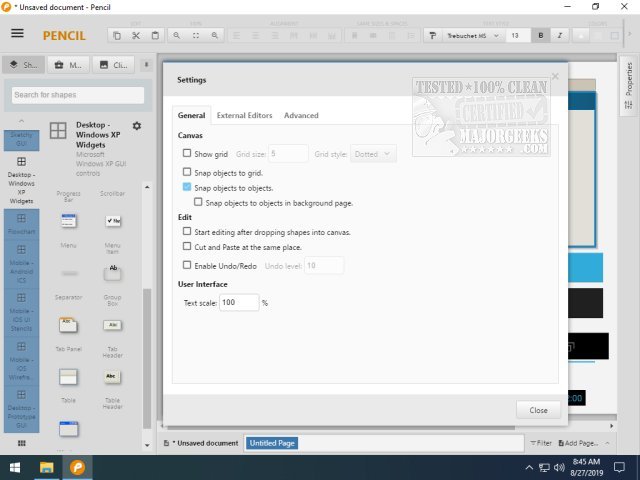Click the canvas horizontal scrollbar
Image resolution: width=640 pixels, height=480 pixels.
tap(341, 427)
